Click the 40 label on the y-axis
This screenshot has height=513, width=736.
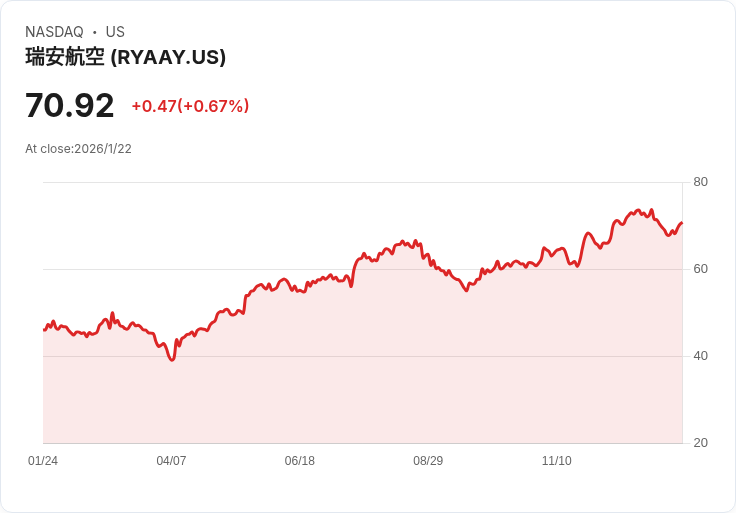[x=701, y=356]
